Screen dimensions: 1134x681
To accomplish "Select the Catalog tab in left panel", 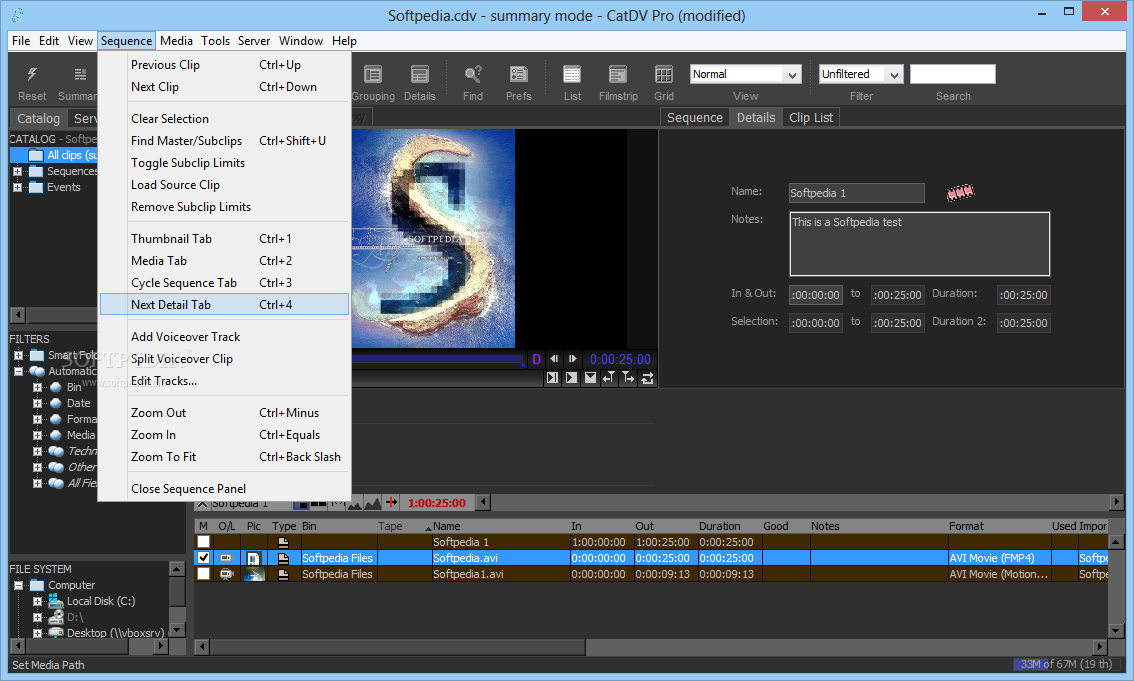I will (38, 119).
